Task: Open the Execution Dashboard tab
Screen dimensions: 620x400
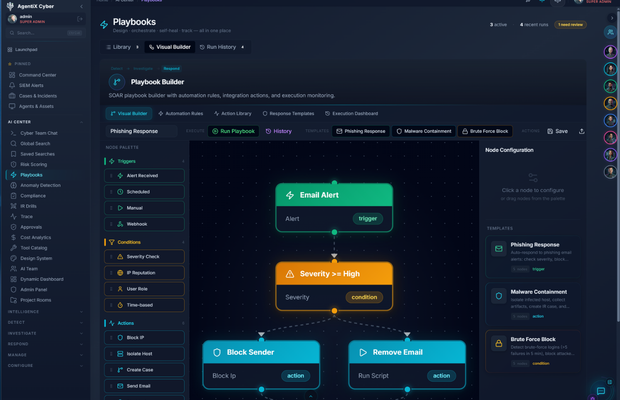Action: point(352,113)
